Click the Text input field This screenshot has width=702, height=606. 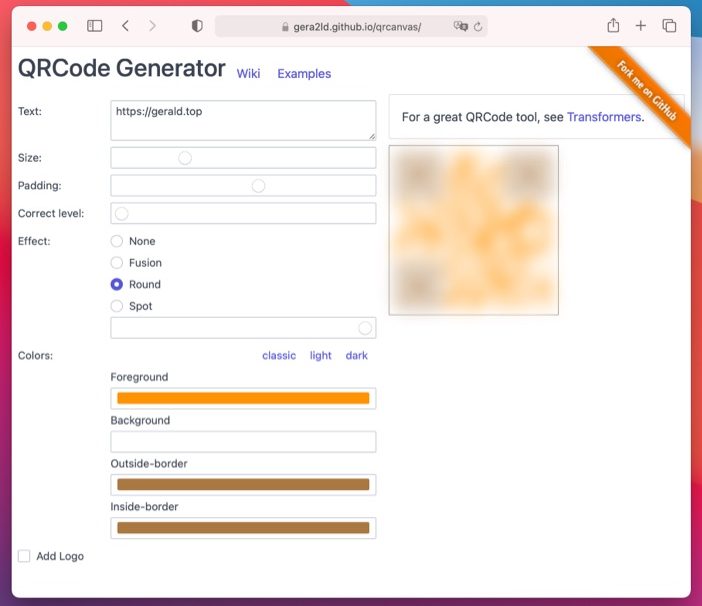243,120
